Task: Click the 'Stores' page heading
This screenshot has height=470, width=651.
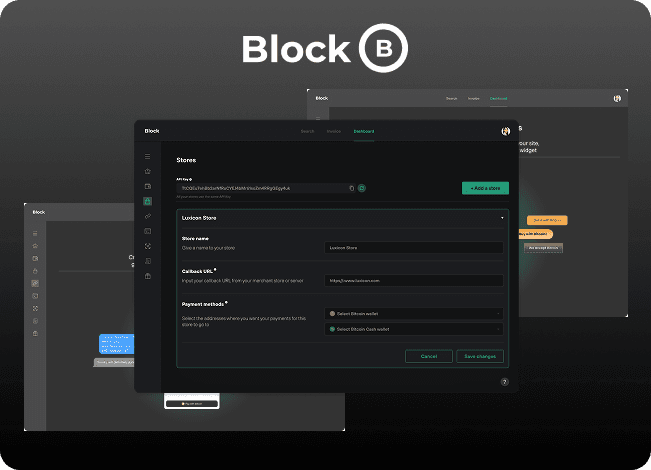Action: [186, 160]
